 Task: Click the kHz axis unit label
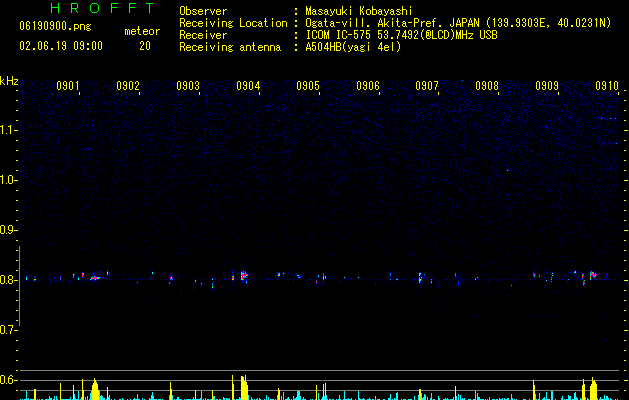[x=9, y=81]
